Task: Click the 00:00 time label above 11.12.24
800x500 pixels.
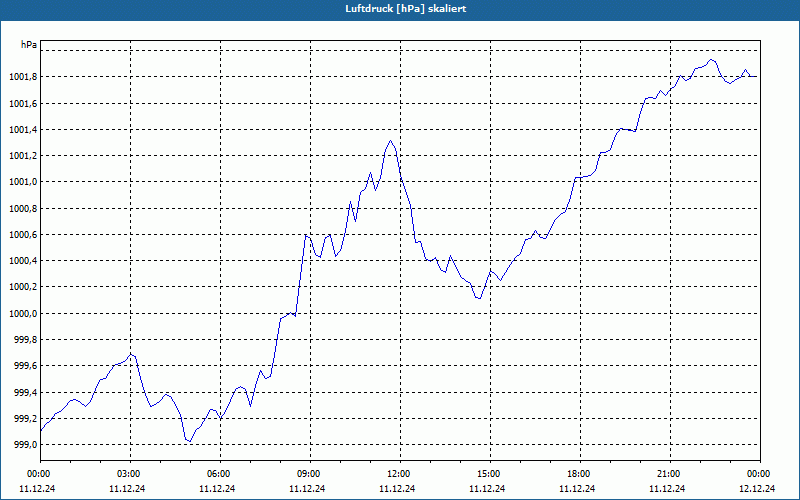Action: (x=38, y=474)
